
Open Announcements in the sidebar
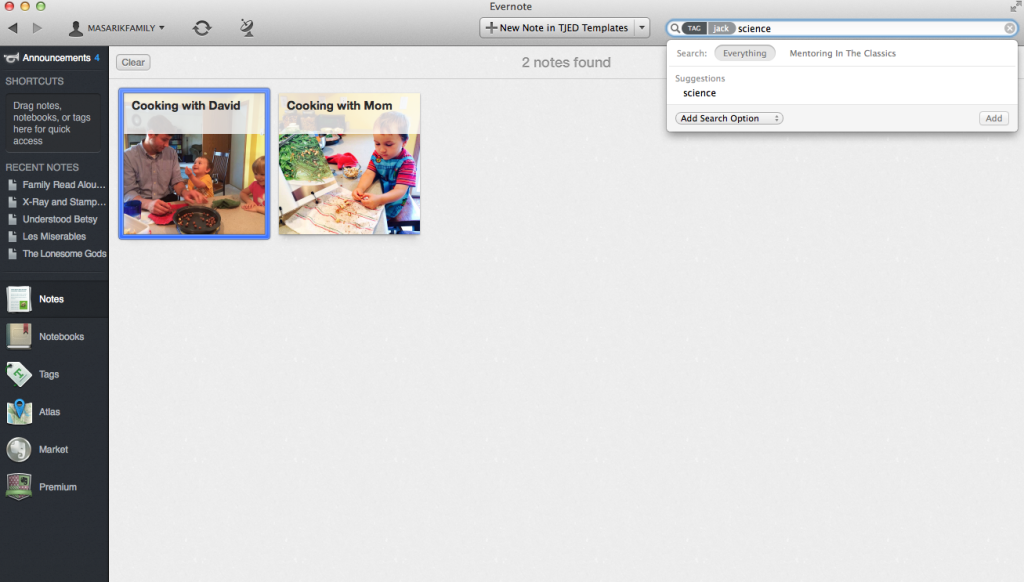(54, 57)
